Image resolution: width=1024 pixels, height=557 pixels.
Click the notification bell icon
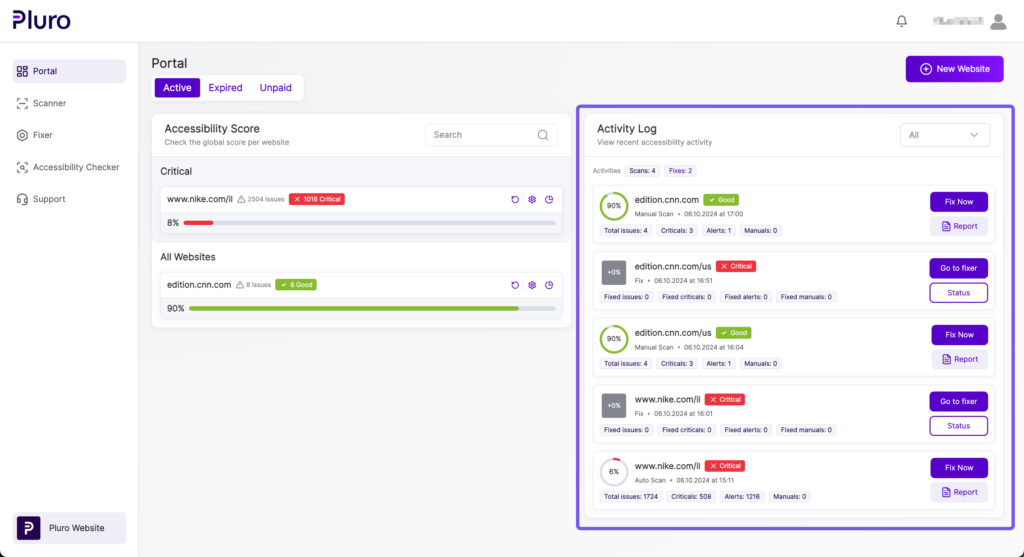(902, 21)
